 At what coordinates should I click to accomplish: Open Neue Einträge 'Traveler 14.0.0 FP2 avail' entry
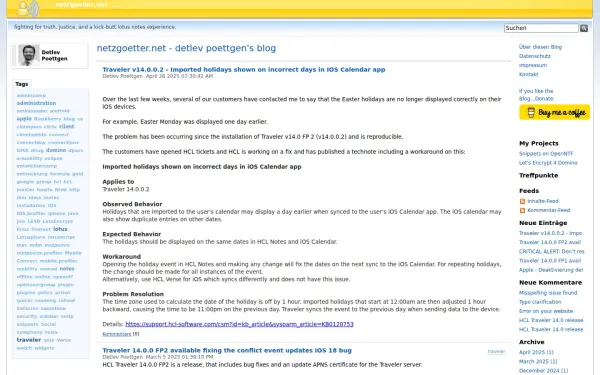coord(550,243)
